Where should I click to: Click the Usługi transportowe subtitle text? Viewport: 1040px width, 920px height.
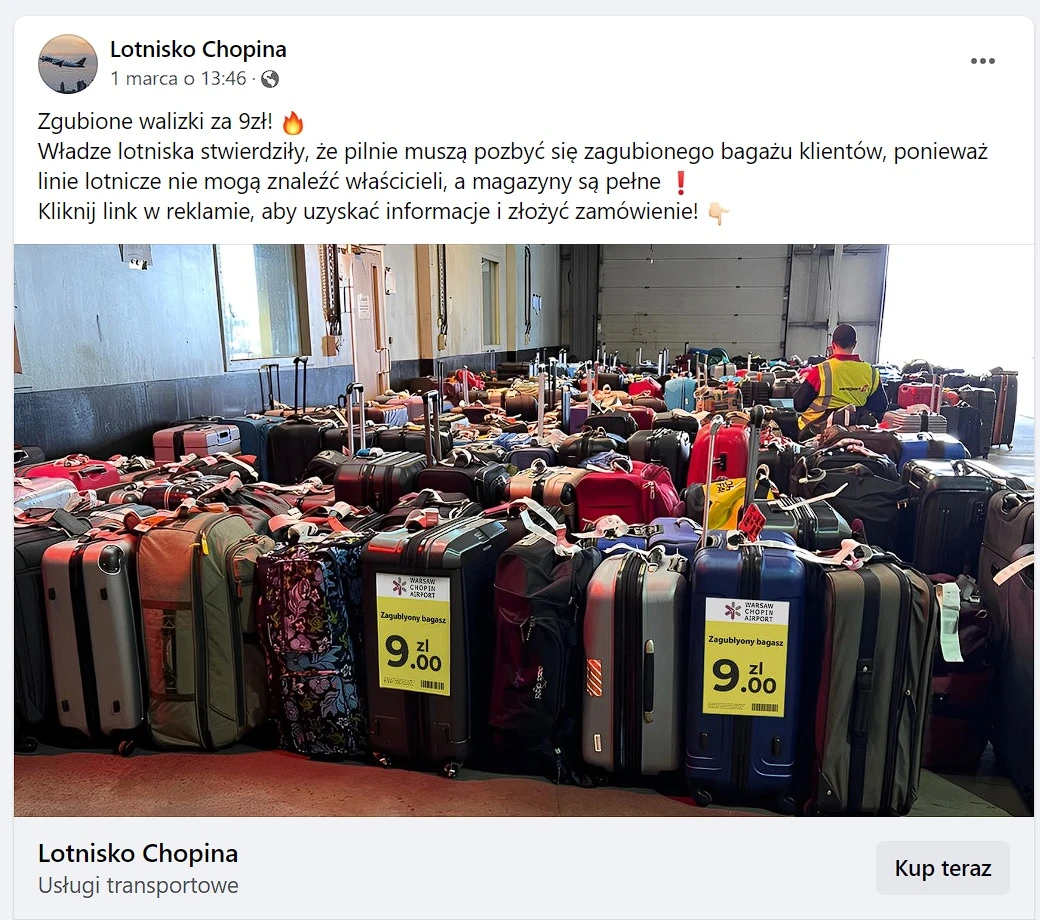point(138,886)
